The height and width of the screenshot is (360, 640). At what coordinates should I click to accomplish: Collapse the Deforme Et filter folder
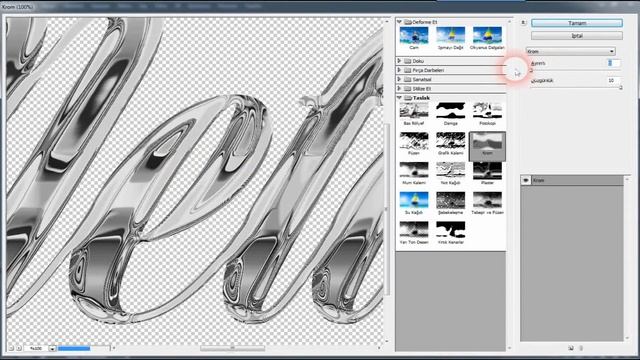pos(399,22)
